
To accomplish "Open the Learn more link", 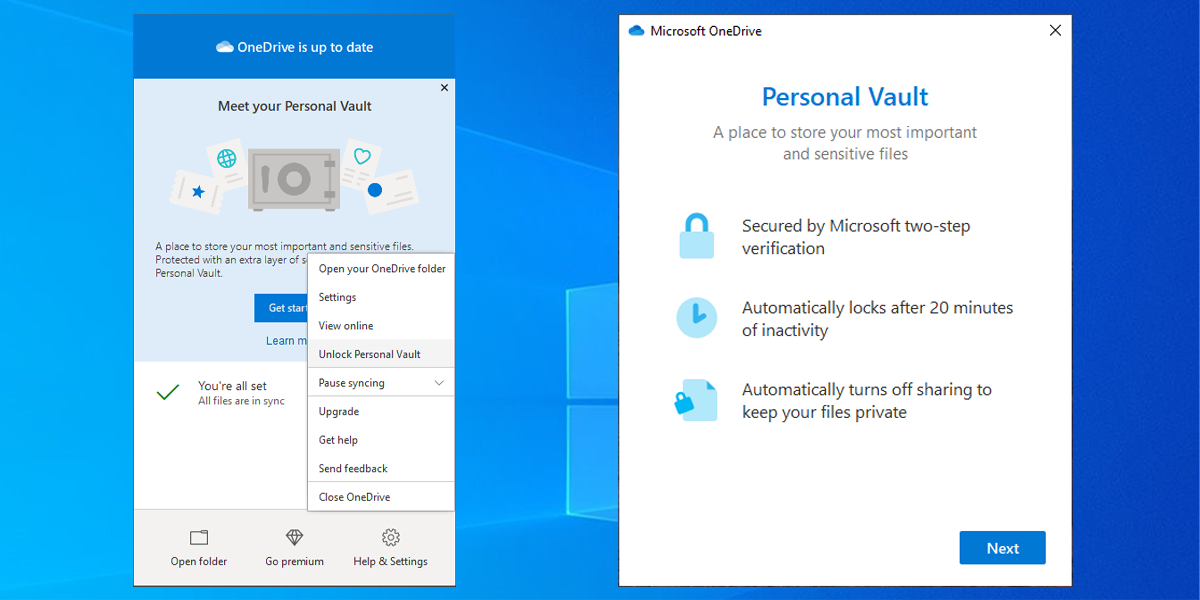I will 286,340.
